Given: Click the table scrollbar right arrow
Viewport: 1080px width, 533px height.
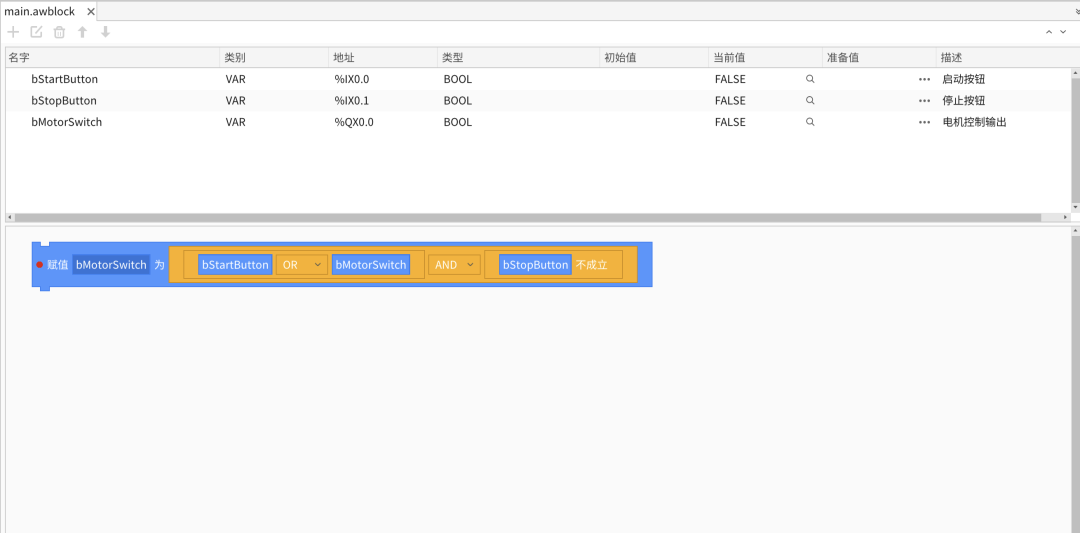Looking at the screenshot, I should pyautogui.click(x=1067, y=218).
